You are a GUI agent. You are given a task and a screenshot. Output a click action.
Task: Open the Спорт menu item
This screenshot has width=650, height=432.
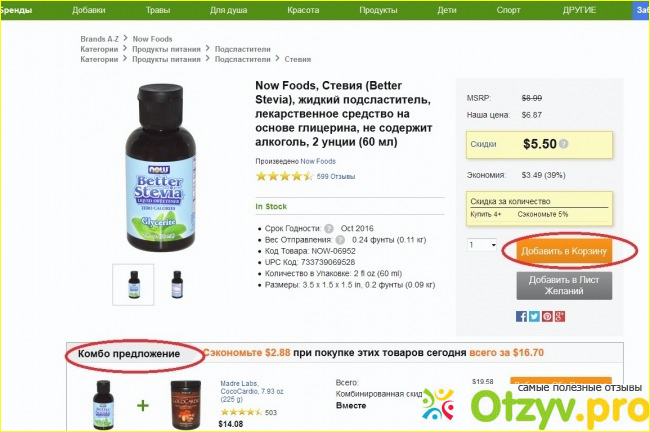point(508,10)
